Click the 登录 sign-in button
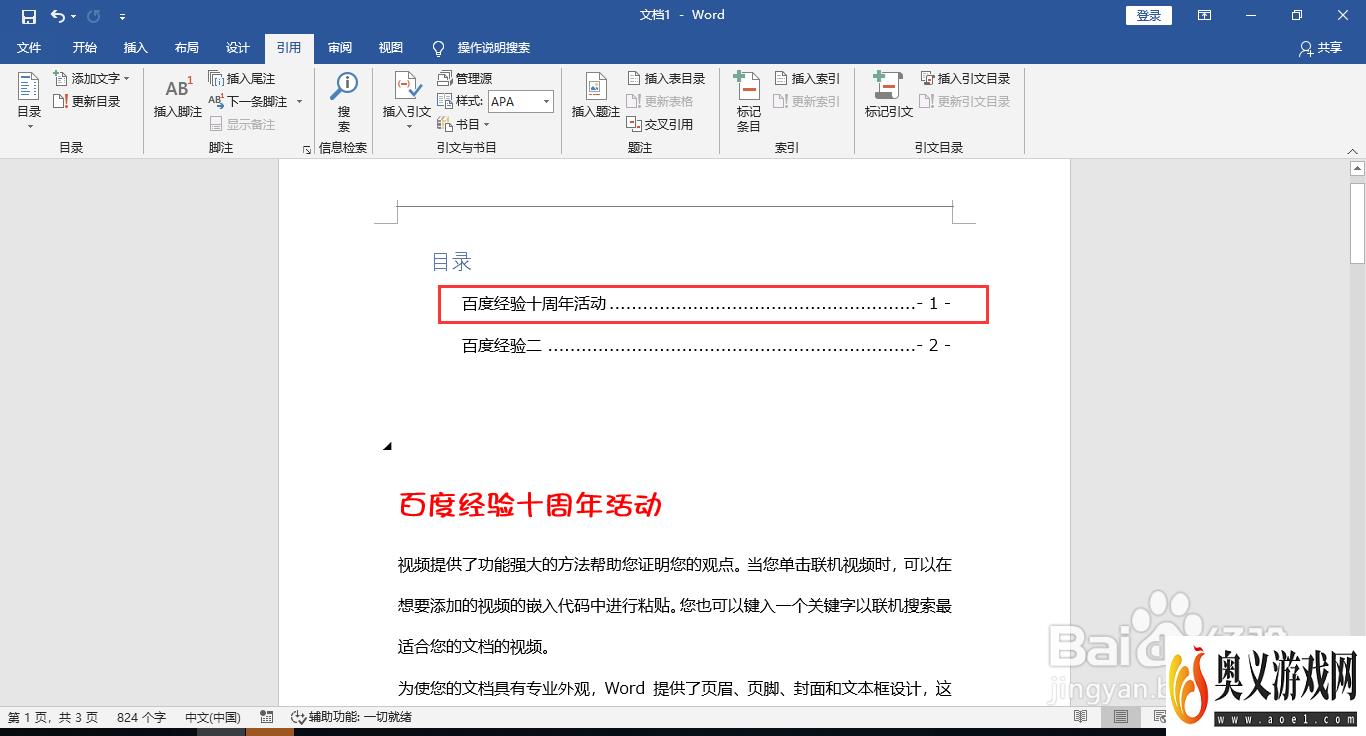Viewport: 1366px width, 736px height. (1149, 15)
